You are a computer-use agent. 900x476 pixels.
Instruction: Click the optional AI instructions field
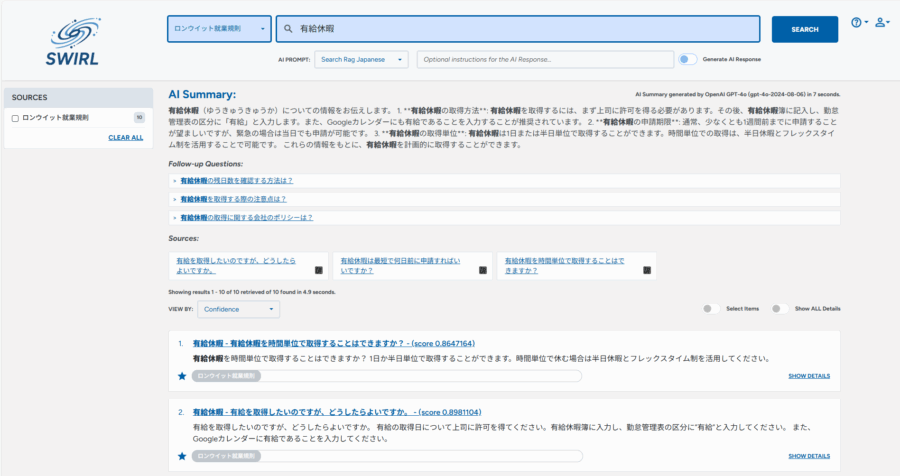click(x=545, y=60)
